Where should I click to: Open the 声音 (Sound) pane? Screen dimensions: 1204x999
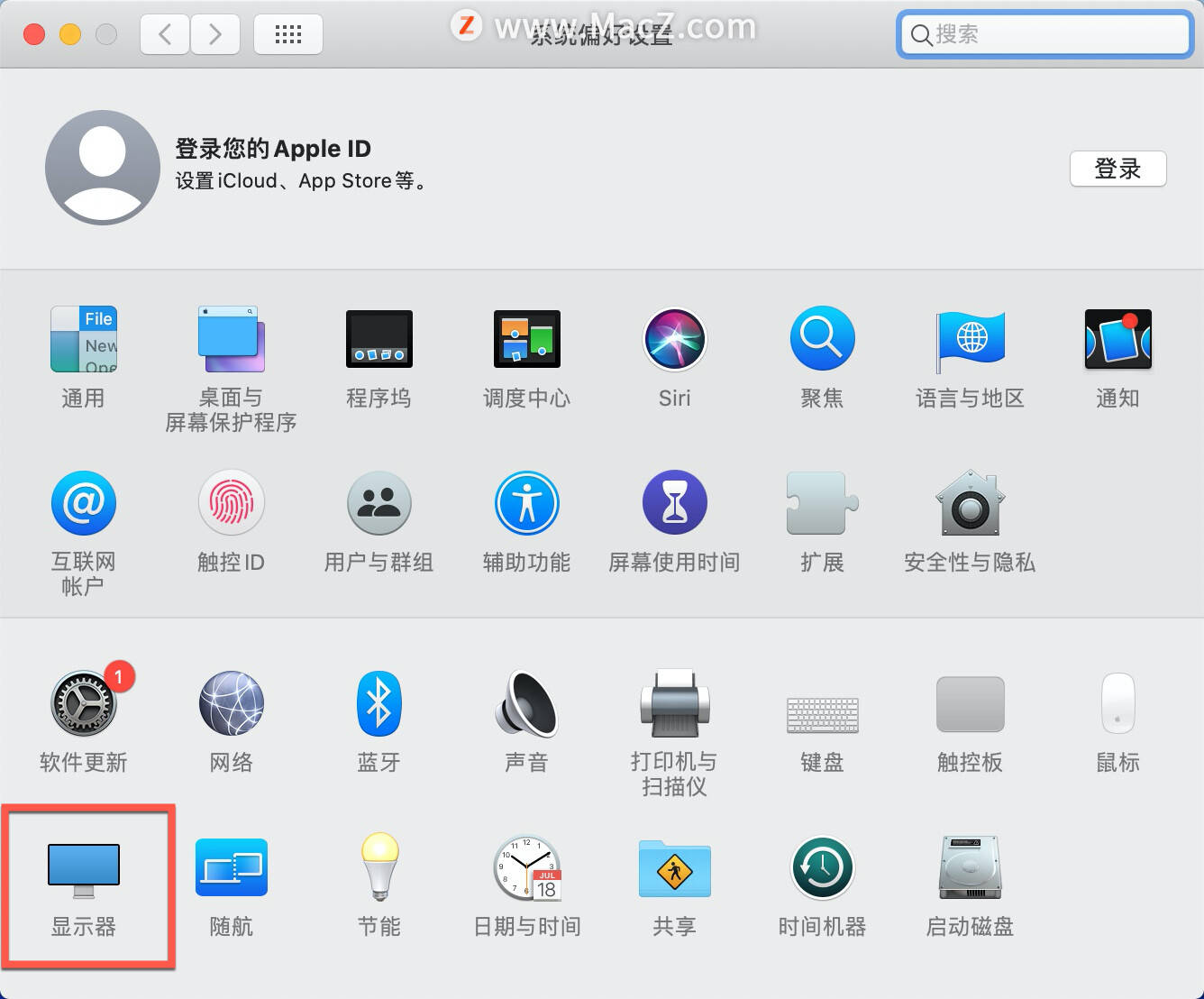pos(526,703)
